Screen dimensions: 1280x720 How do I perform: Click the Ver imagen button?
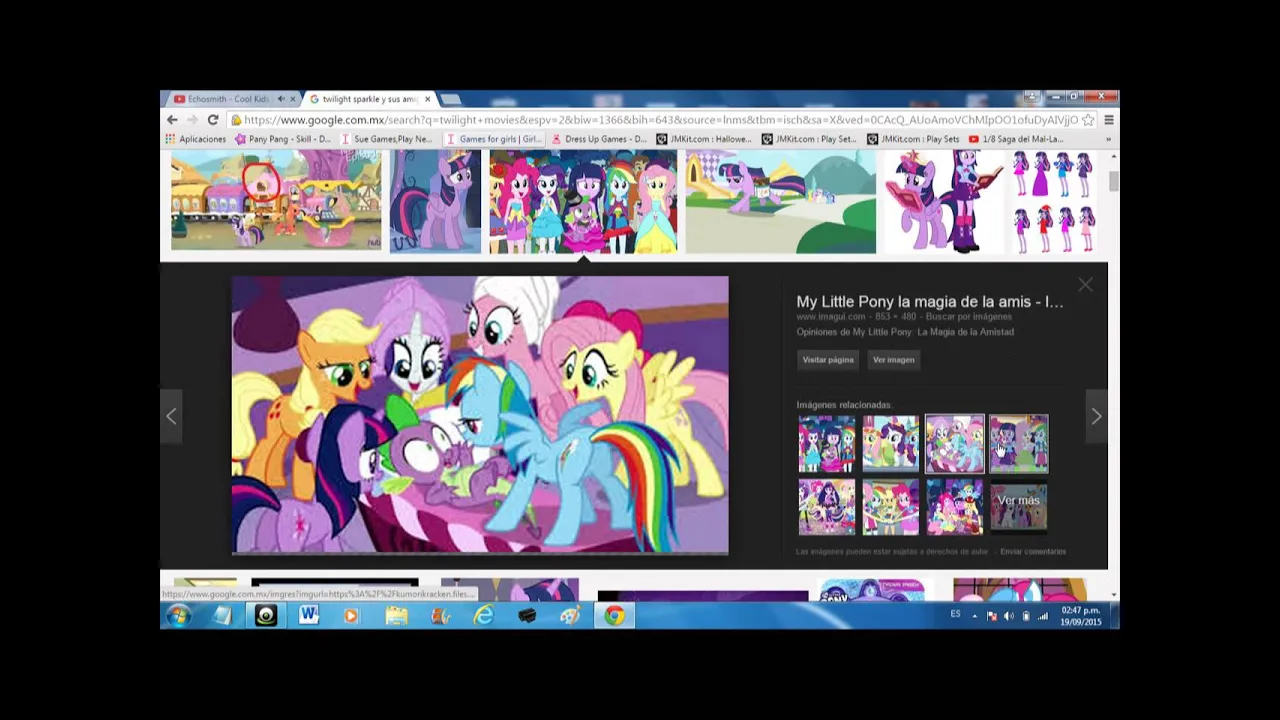[x=893, y=360]
